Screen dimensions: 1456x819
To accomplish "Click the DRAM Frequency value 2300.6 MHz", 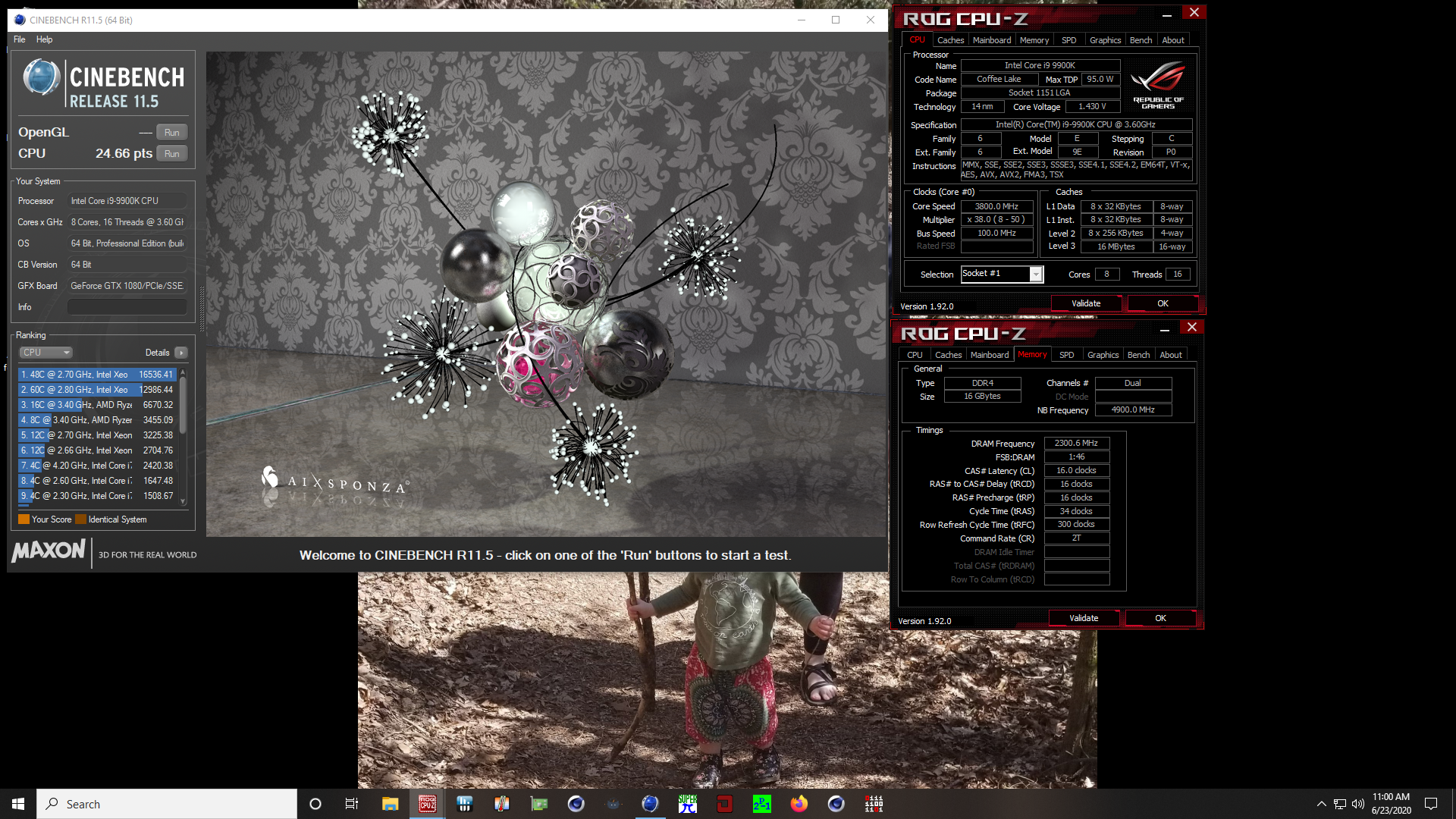I will coord(1076,444).
